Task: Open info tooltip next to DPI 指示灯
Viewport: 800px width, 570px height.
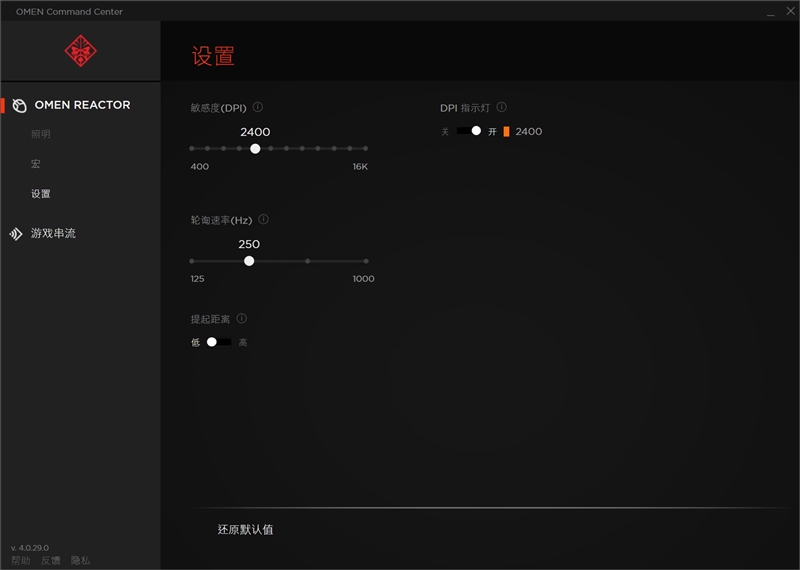Action: (502, 107)
